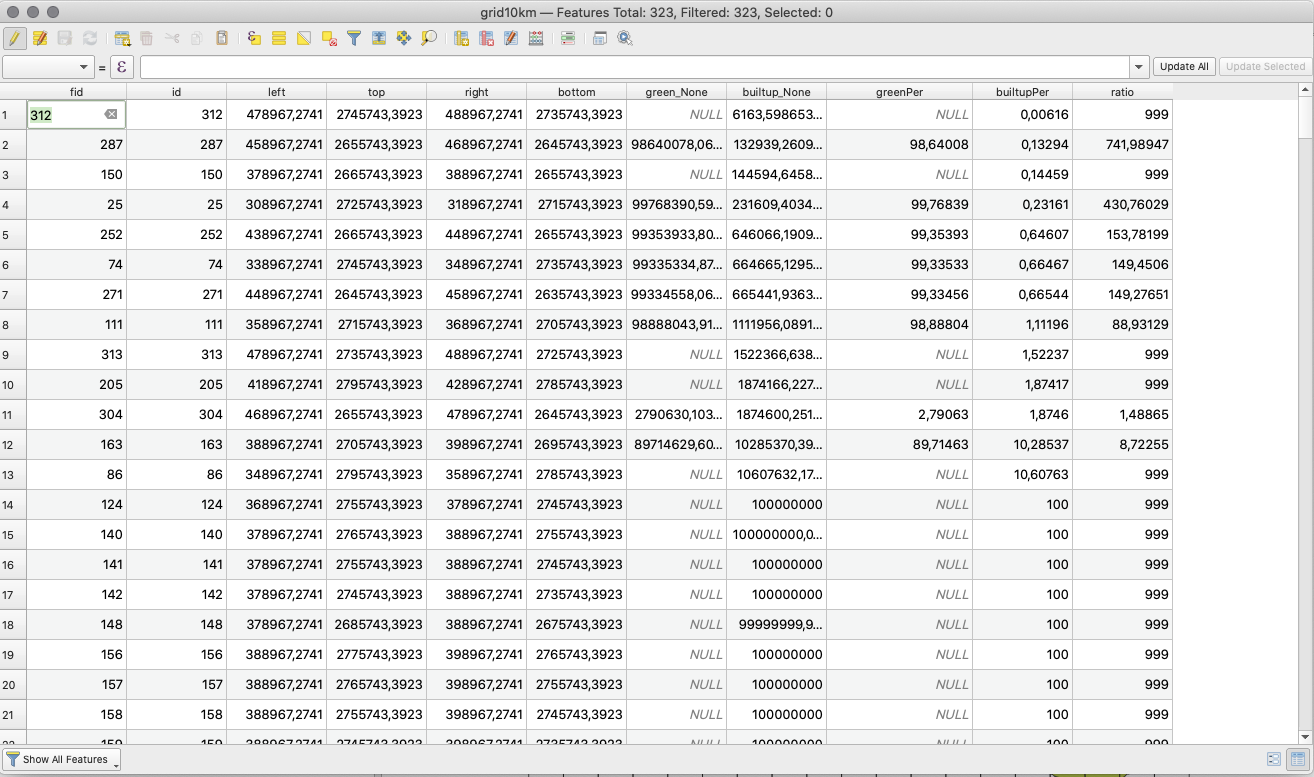Sort by the fid column header
This screenshot has width=1314, height=777.
click(76, 92)
